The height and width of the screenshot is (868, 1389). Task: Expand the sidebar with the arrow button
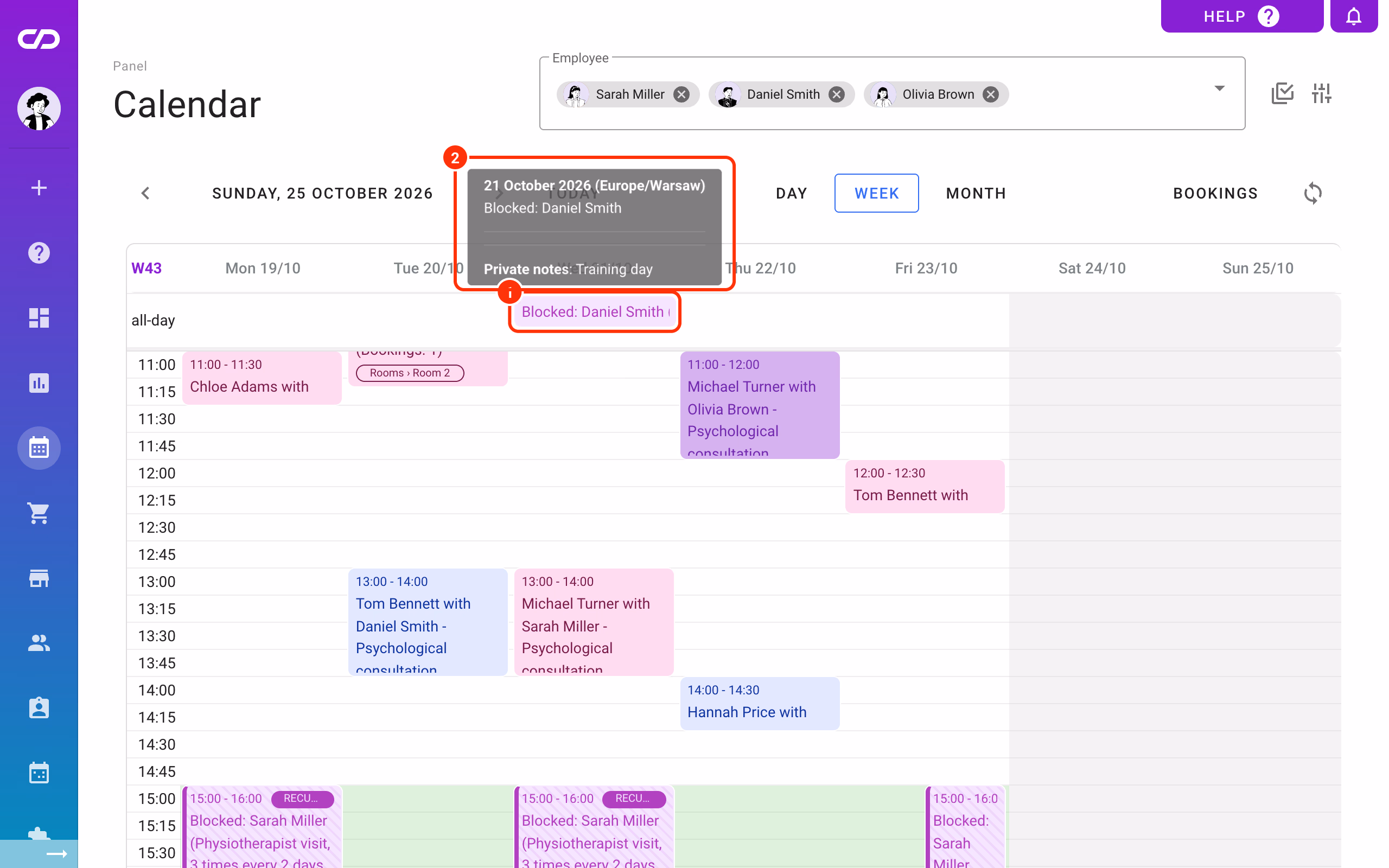56,854
